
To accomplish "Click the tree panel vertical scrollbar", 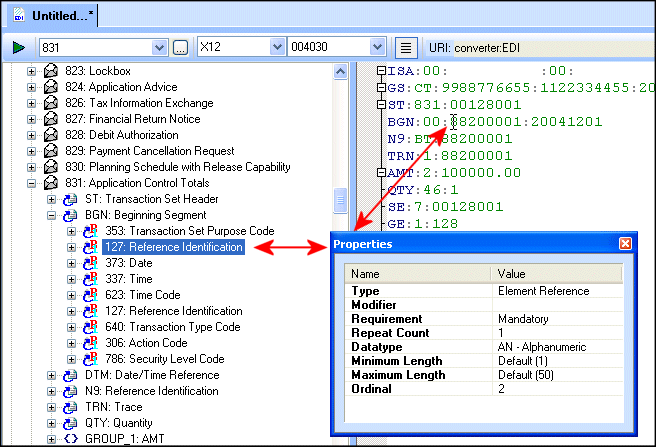I will (341, 250).
